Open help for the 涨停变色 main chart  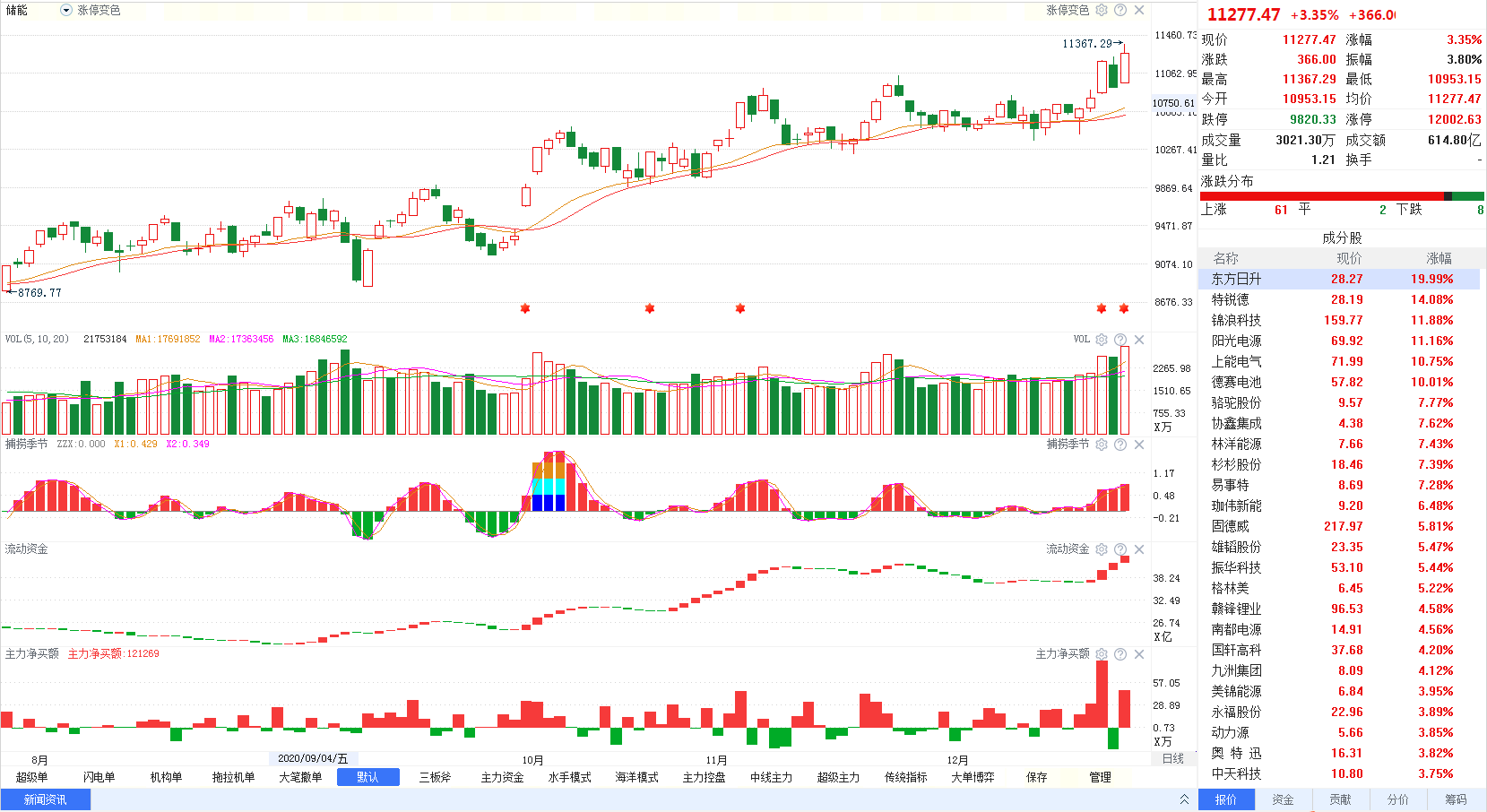pyautogui.click(x=1120, y=10)
